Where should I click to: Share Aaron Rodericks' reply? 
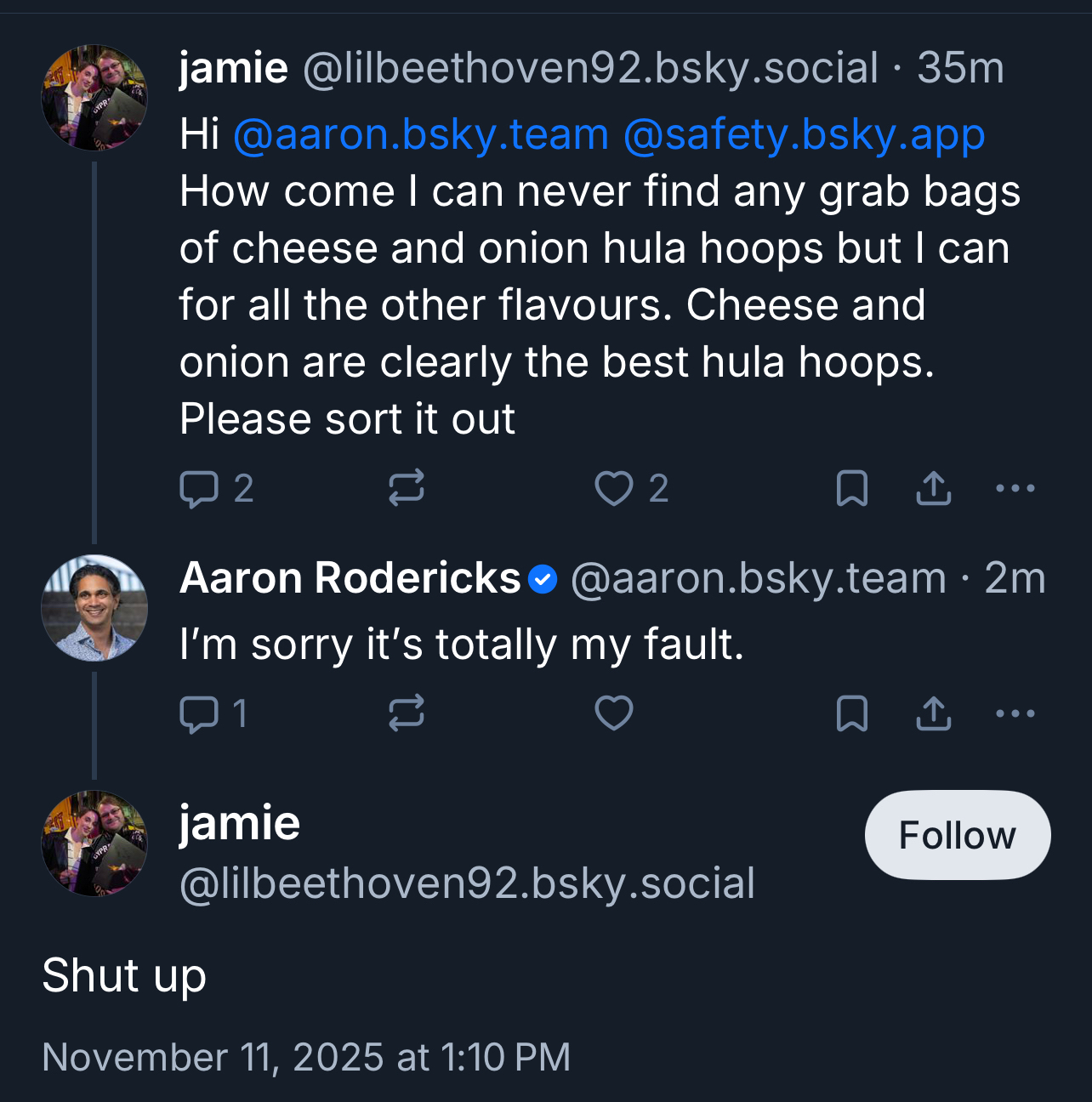tap(933, 713)
